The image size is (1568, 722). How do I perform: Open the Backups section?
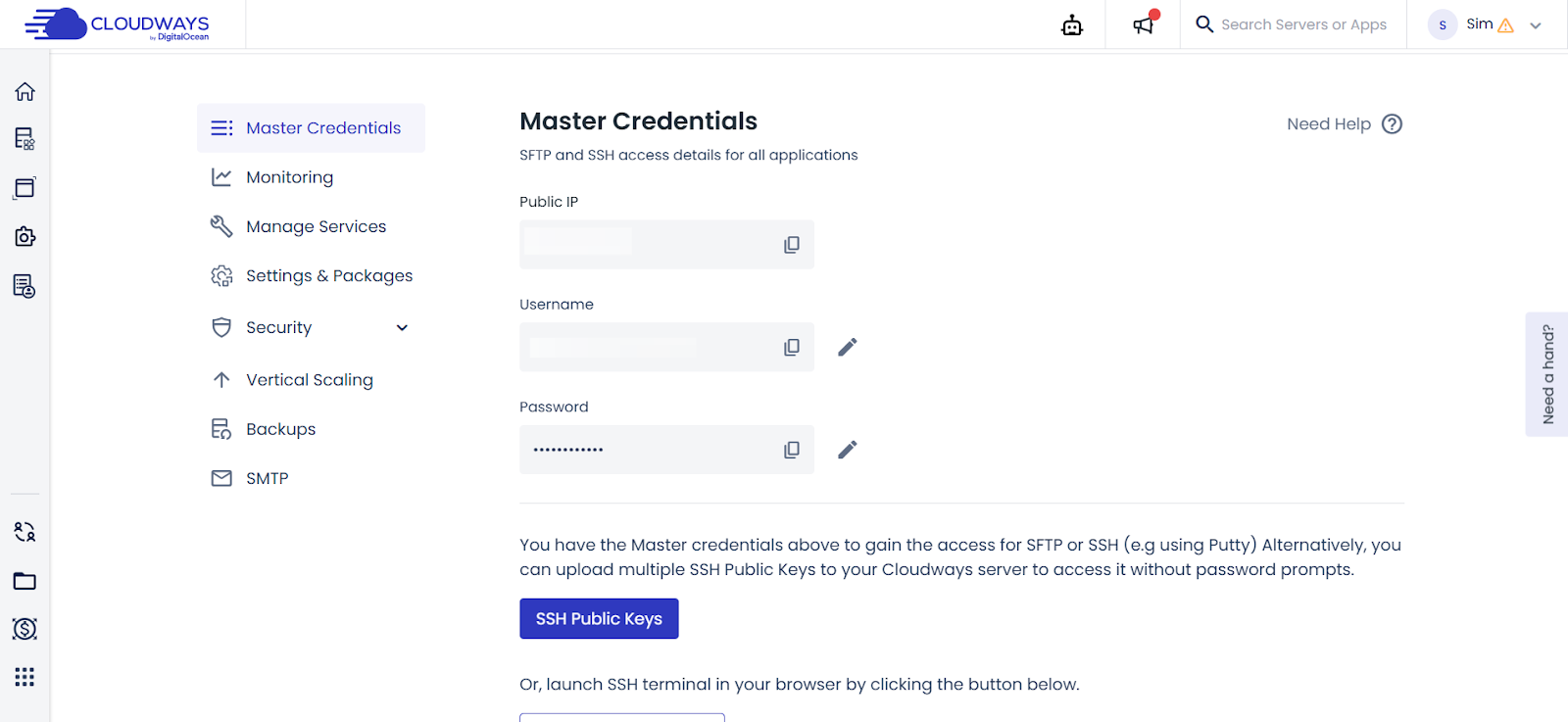280,429
